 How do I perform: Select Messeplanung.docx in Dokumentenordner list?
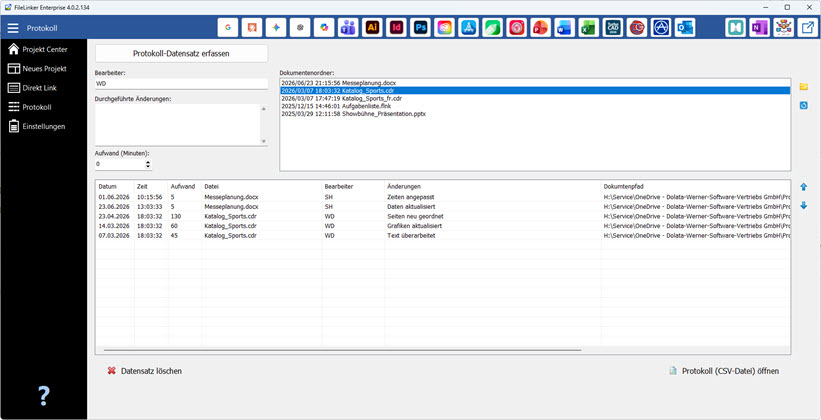[x=535, y=83]
